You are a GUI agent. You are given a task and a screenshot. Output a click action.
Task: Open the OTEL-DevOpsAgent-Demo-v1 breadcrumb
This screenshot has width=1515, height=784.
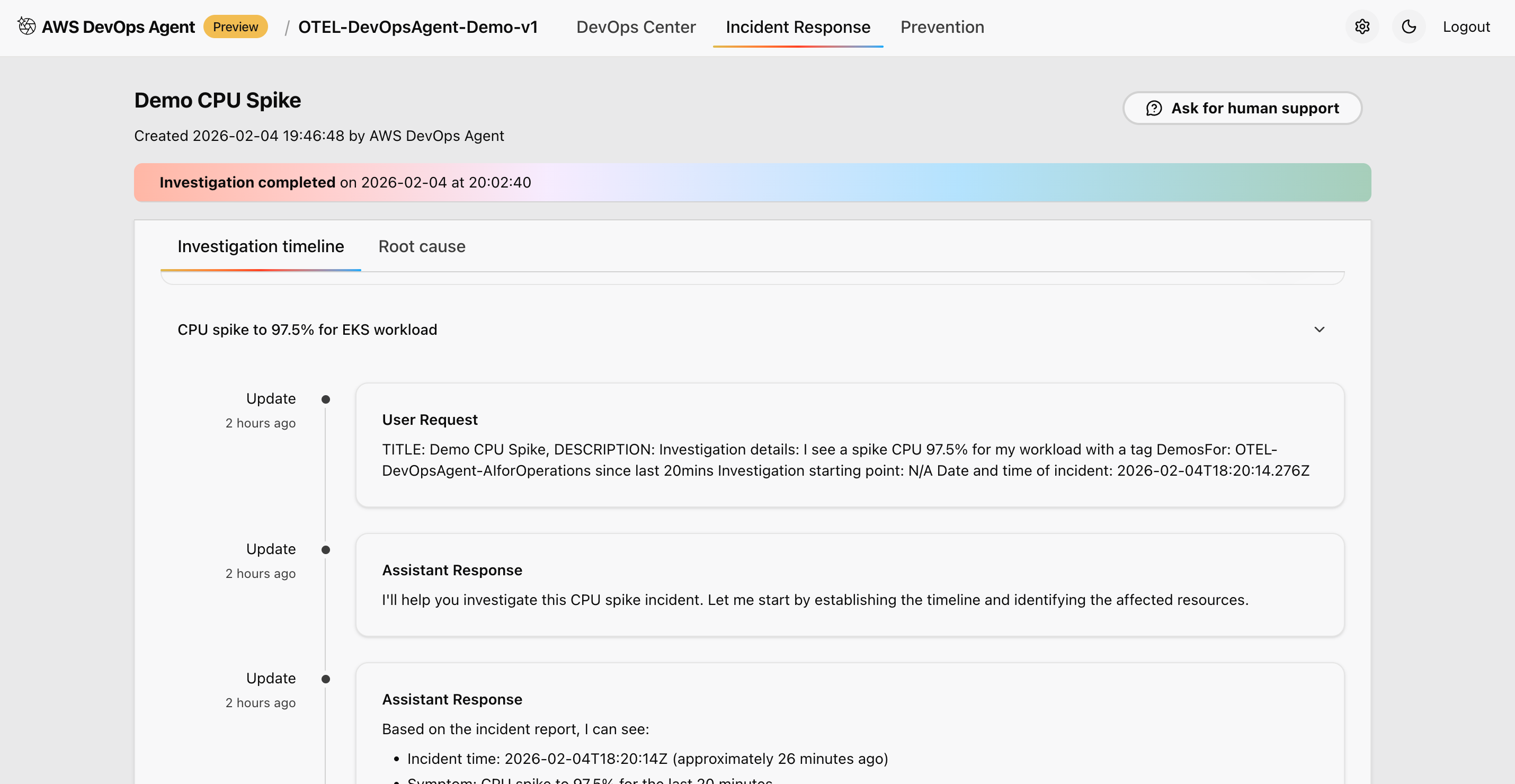[x=417, y=27]
